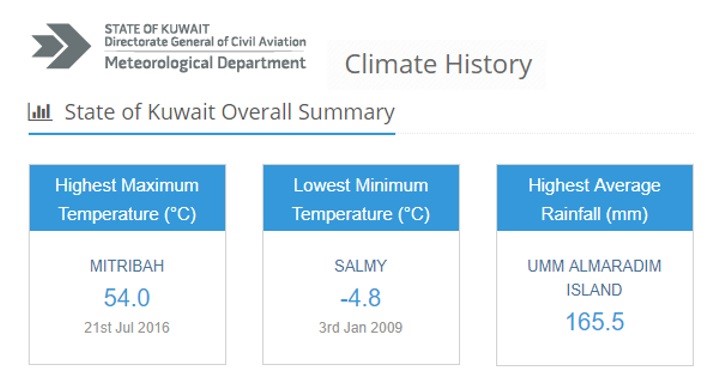This screenshot has width=718, height=388.
Task: Click the bar chart icon beside Overall Summary
Action: [40, 112]
